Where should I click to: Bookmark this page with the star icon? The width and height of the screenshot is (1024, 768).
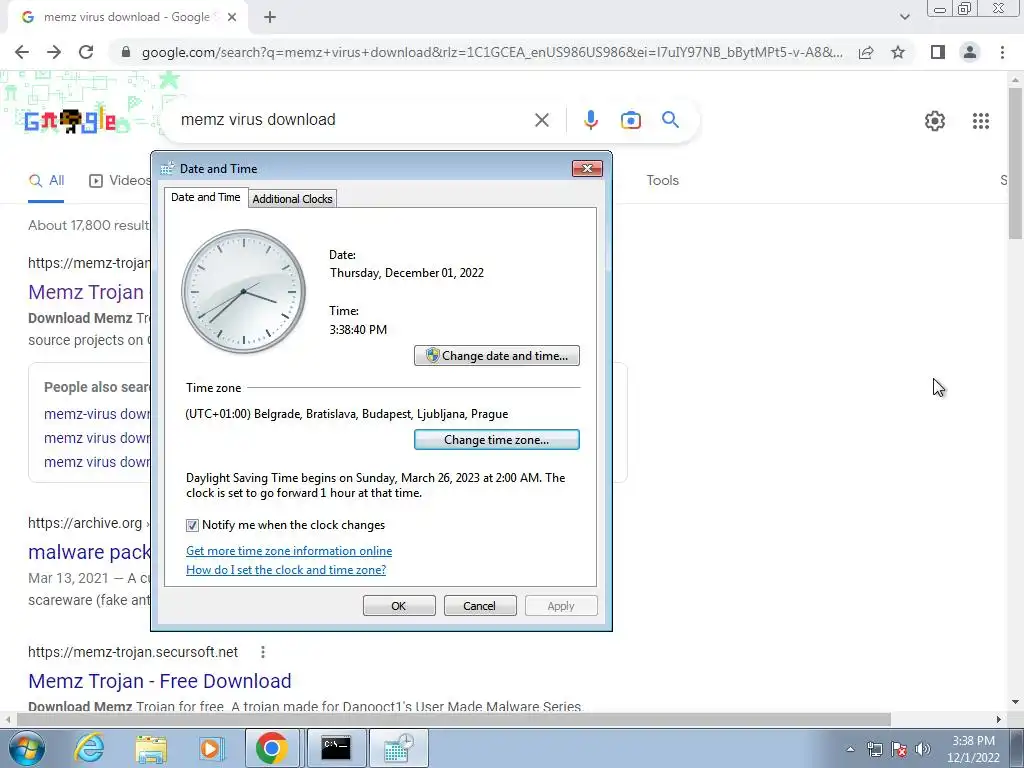point(898,52)
